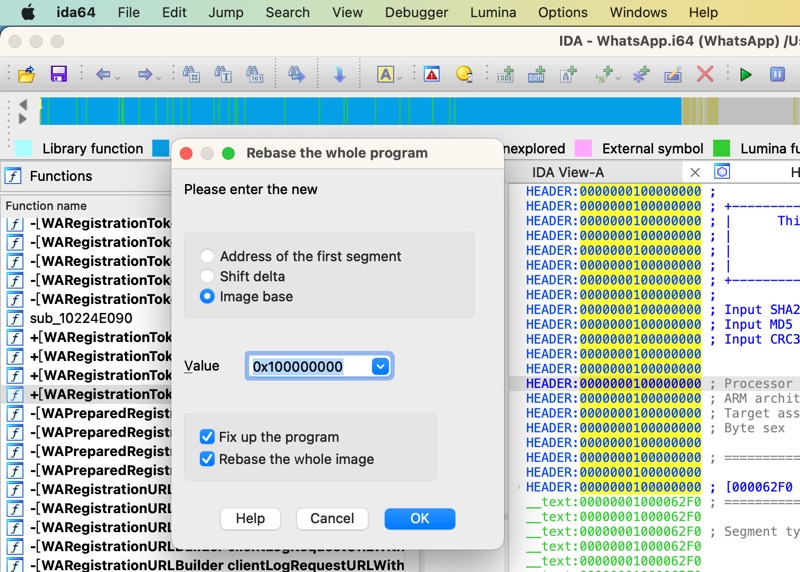Open the Edit menu
Image resolution: width=800 pixels, height=572 pixels.
tap(174, 12)
